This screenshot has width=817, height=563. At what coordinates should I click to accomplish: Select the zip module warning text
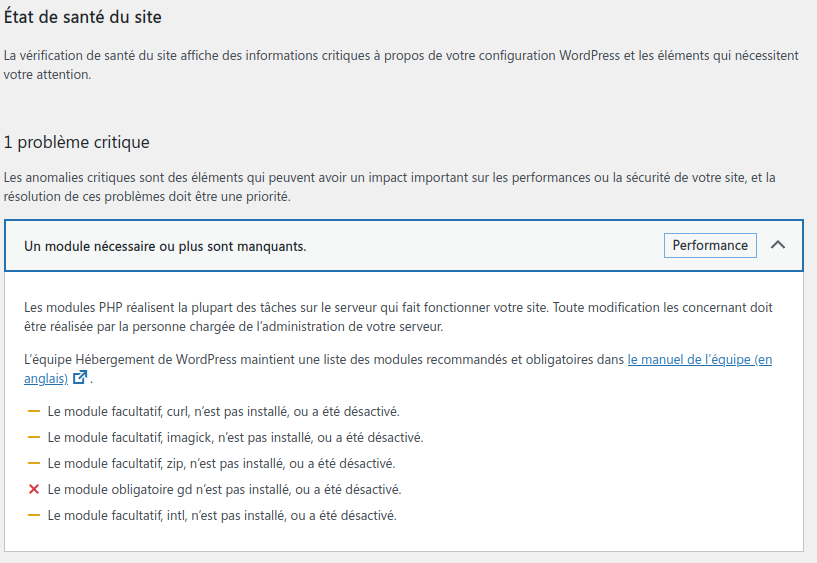coord(221,464)
